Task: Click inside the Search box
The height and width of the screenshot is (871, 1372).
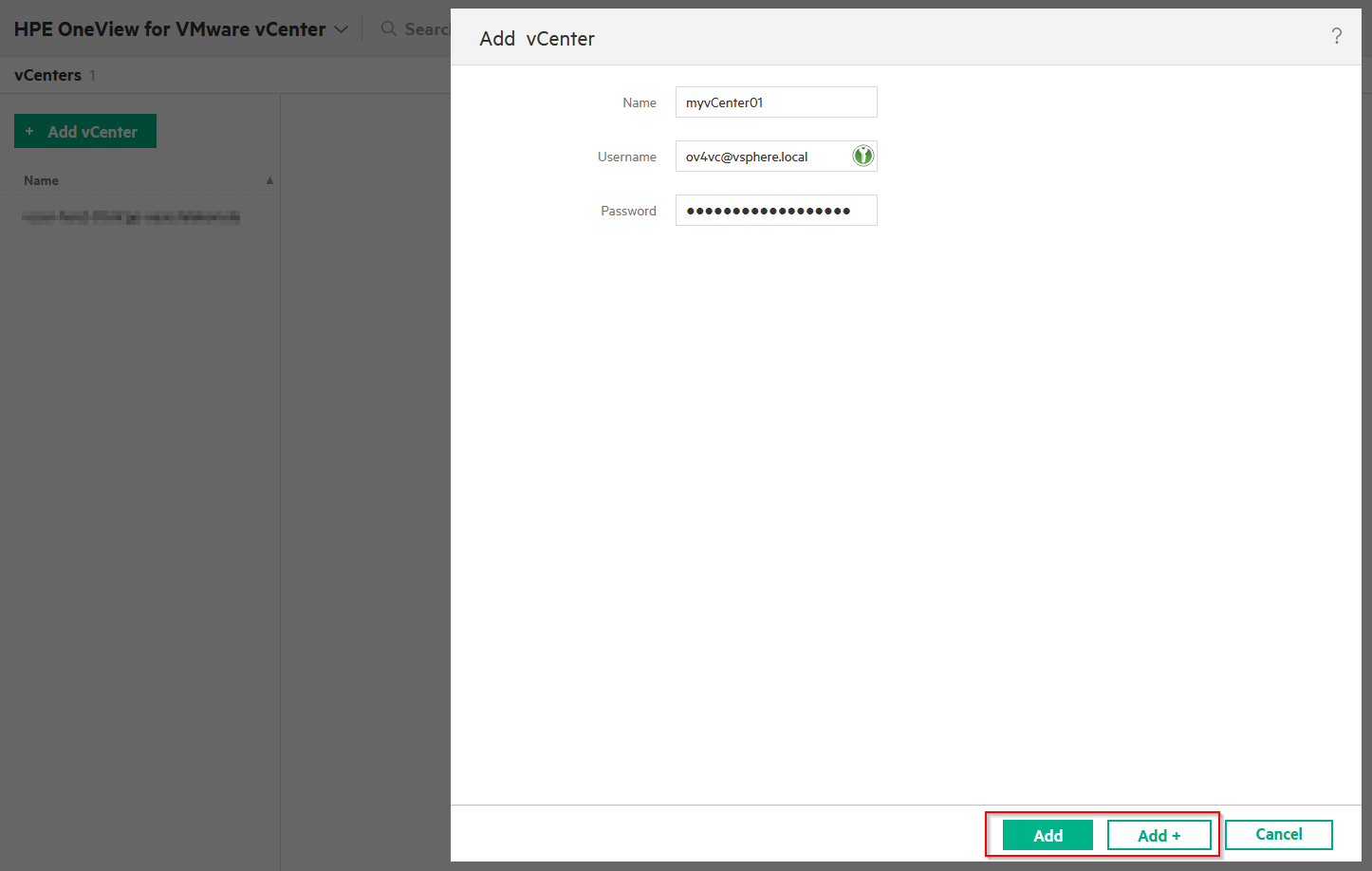Action: coord(427,28)
